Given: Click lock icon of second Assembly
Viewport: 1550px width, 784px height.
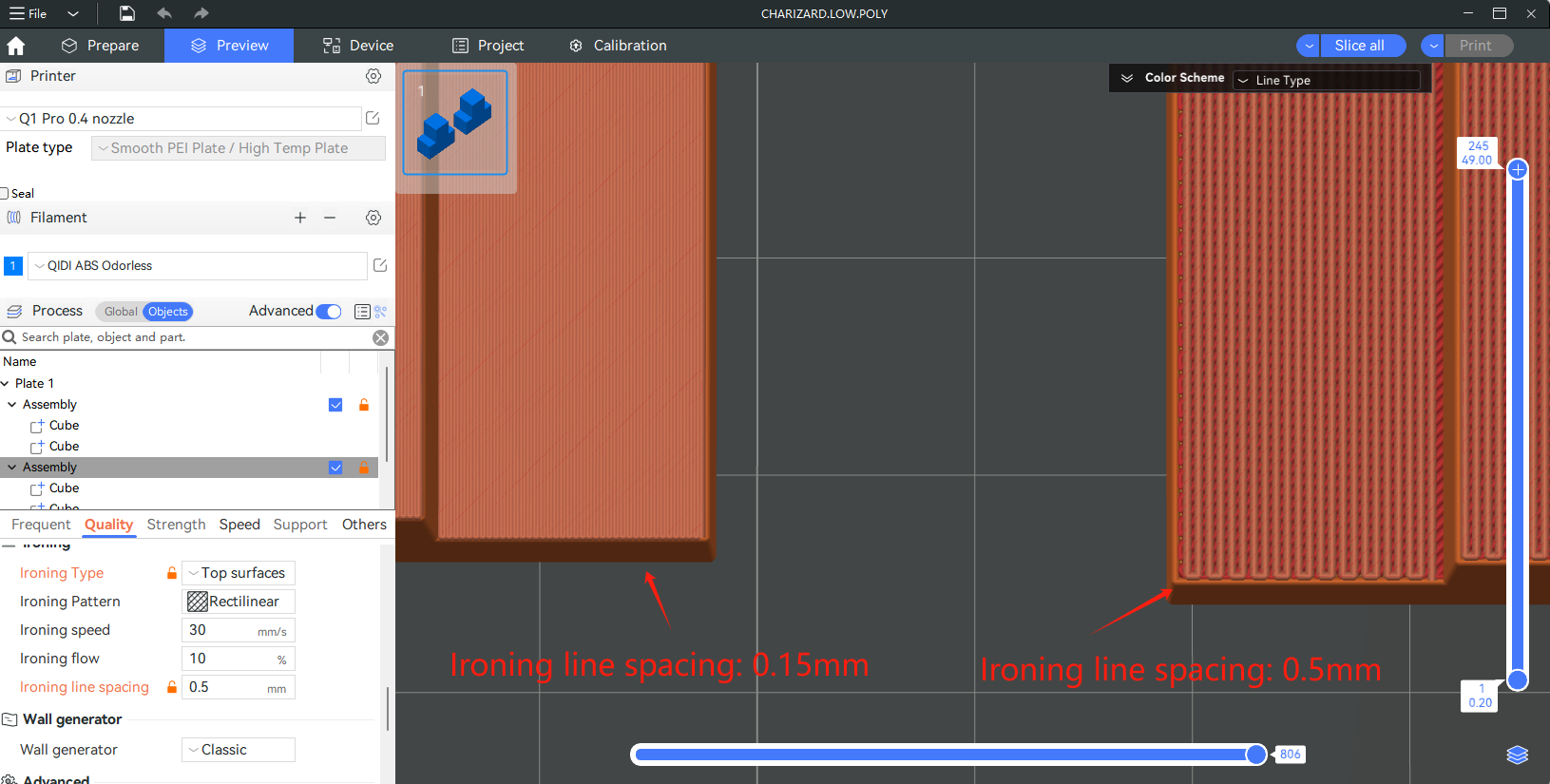Looking at the screenshot, I should [x=363, y=468].
